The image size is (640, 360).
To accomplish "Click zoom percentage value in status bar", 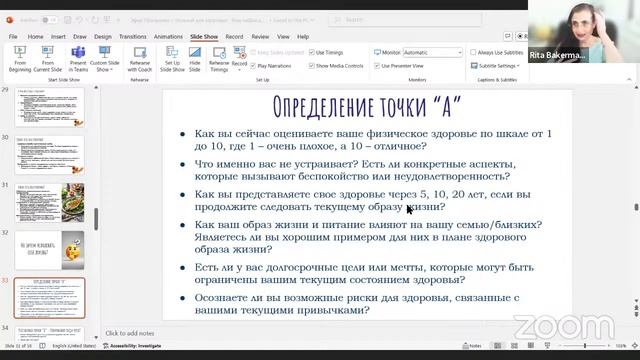I will pyautogui.click(x=621, y=346).
